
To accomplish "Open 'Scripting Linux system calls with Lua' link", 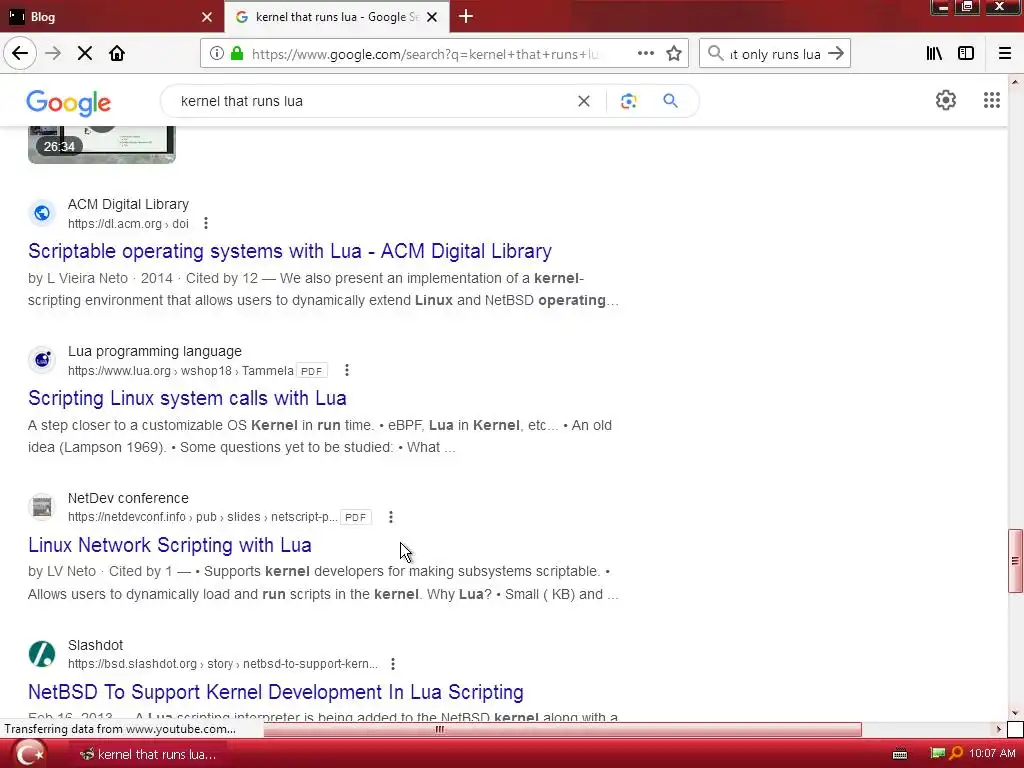I will (187, 398).
